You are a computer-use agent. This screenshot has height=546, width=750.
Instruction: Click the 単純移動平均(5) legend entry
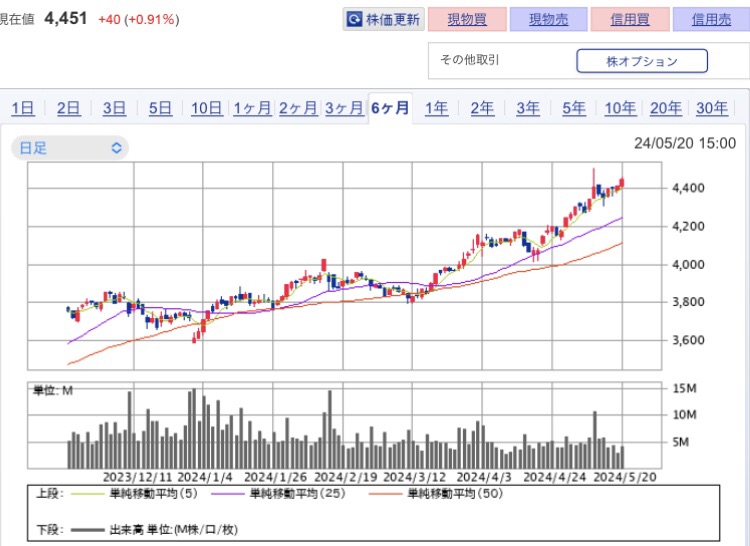(134, 493)
